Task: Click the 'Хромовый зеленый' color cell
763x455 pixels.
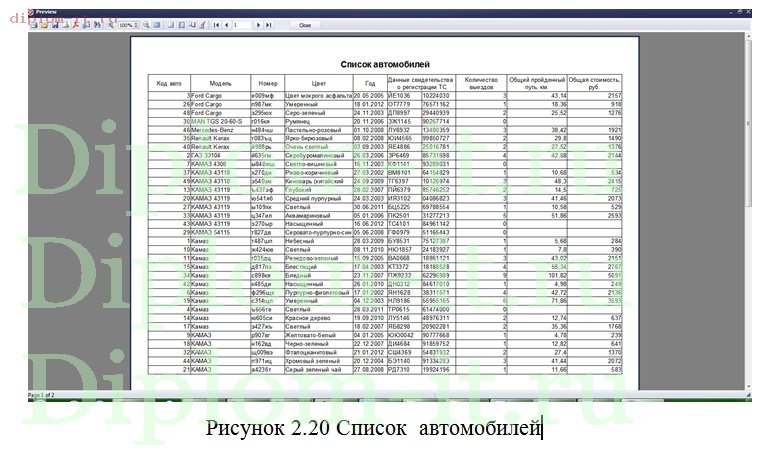Action: [x=319, y=361]
